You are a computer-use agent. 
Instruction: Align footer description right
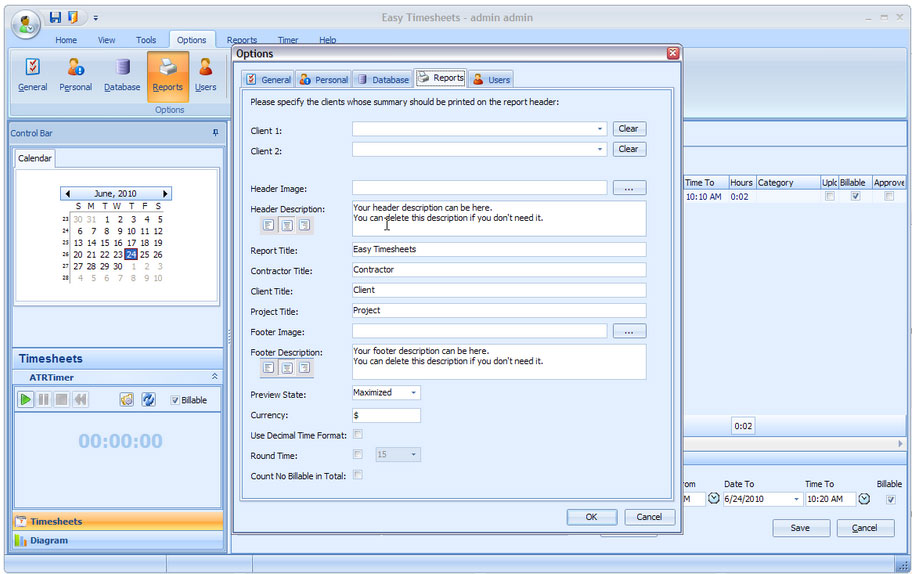tap(304, 368)
